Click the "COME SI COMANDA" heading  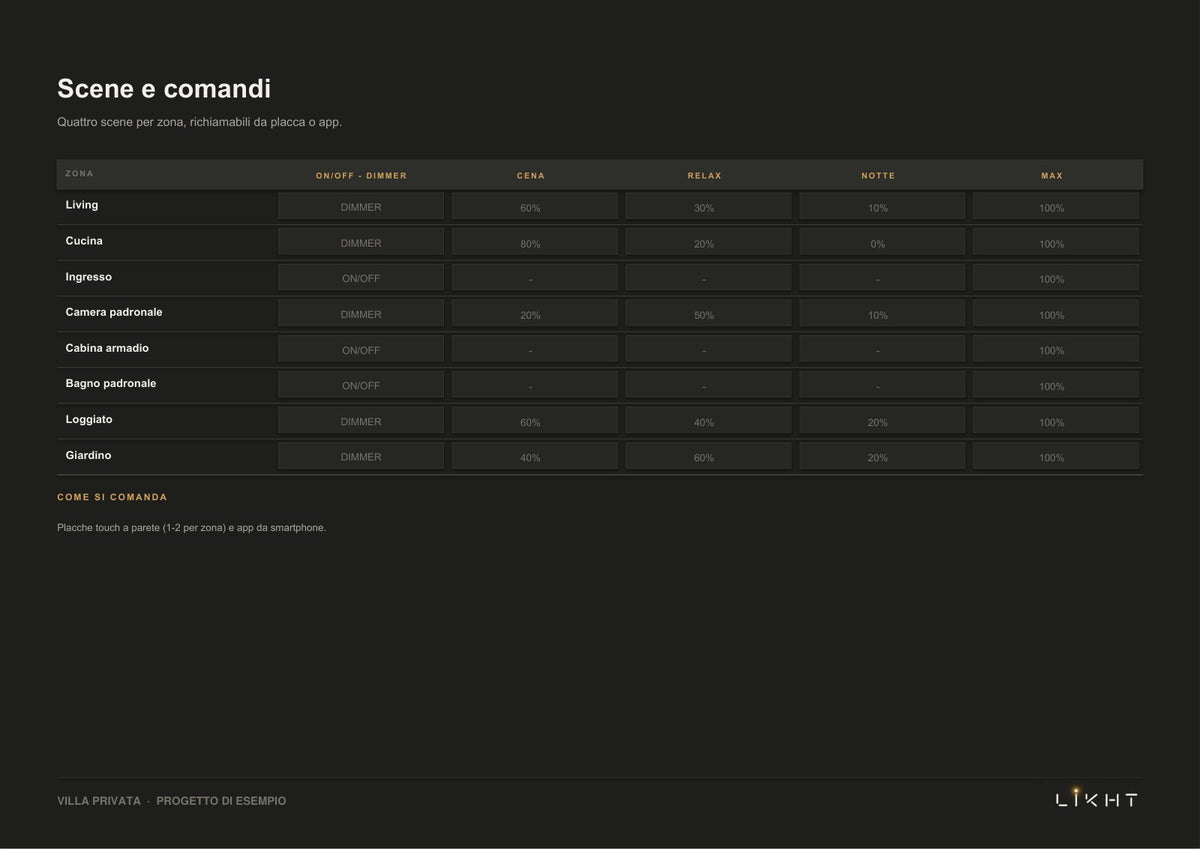coord(112,497)
